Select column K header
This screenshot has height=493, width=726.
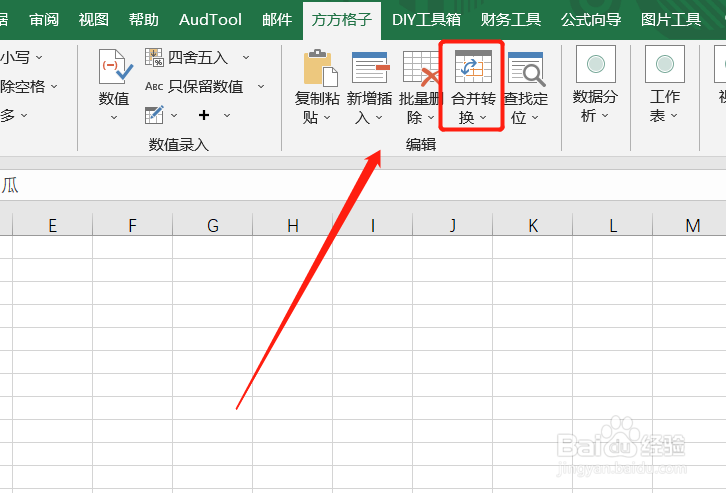click(x=532, y=225)
